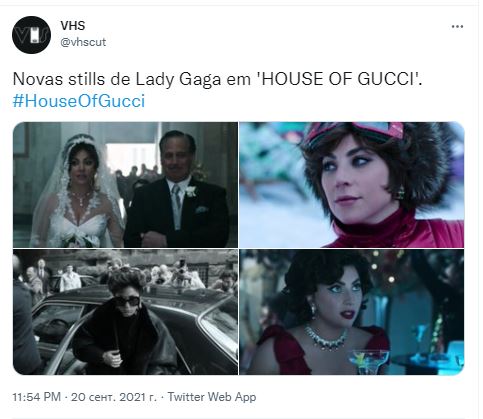Open the Twitter Web App source link
This screenshot has height=419, width=483.
click(212, 397)
